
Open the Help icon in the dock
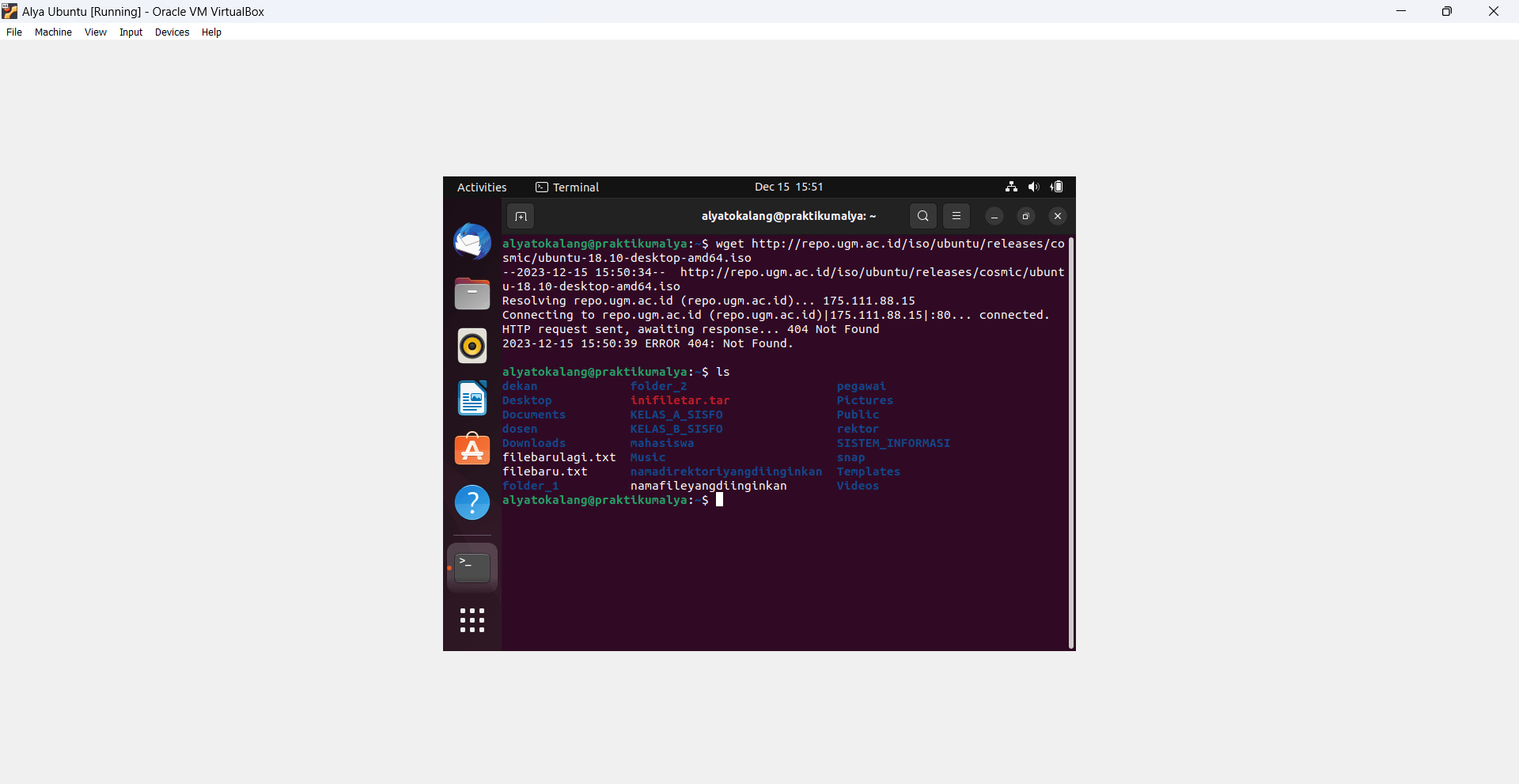coord(472,502)
